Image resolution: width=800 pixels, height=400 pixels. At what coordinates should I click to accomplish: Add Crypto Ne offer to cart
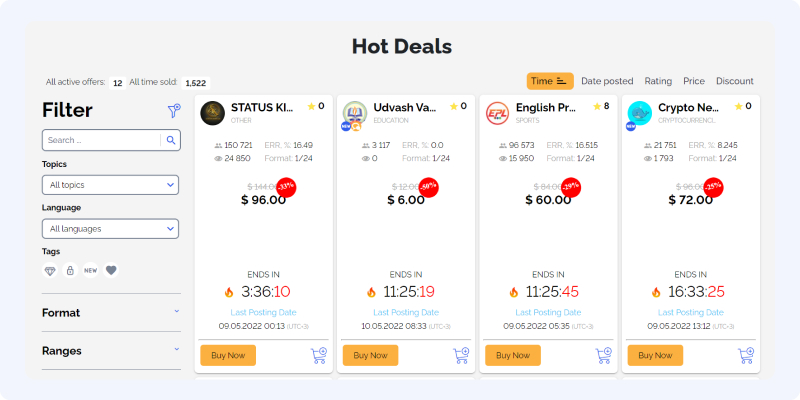(x=746, y=356)
